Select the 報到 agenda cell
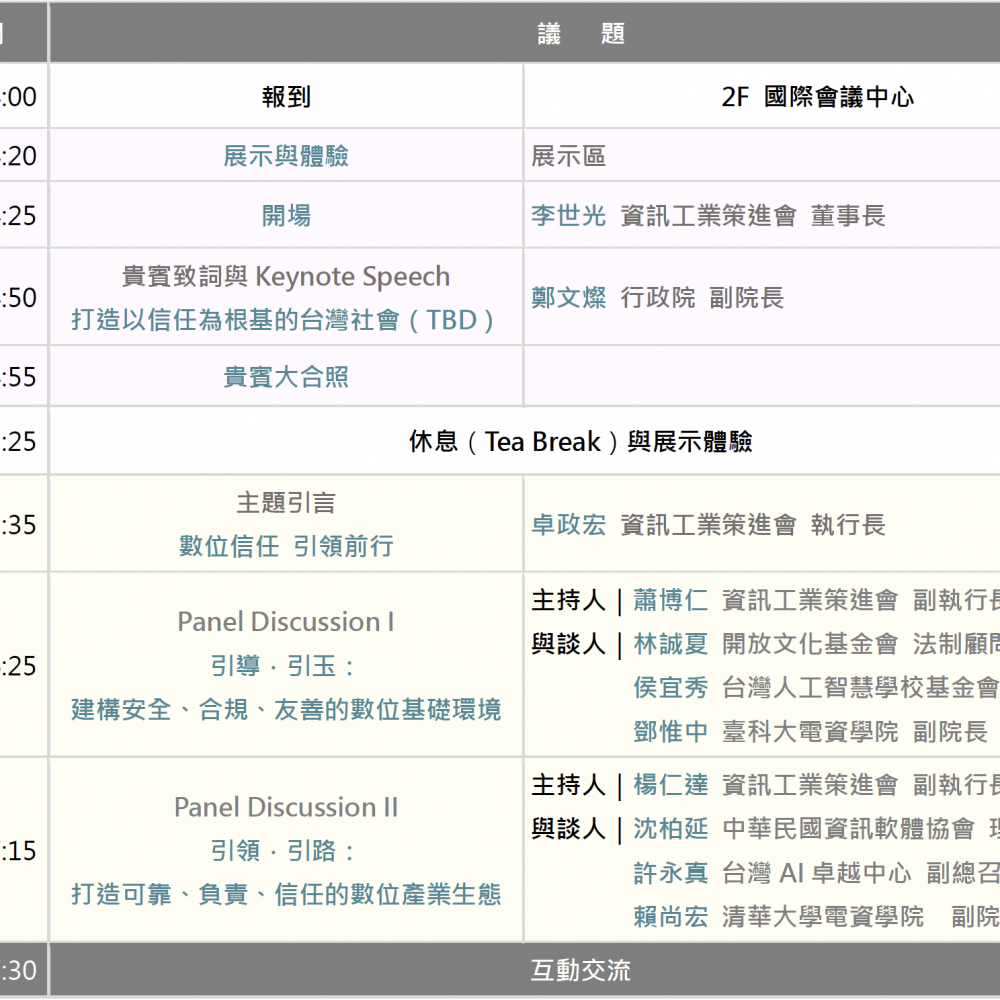Image resolution: width=1000 pixels, height=1000 pixels. pyautogui.click(x=286, y=97)
